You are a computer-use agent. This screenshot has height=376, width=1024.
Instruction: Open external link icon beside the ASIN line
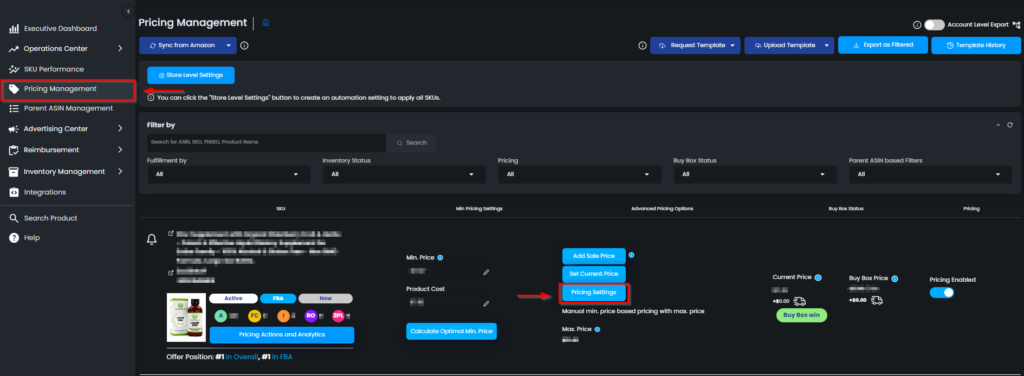click(171, 272)
